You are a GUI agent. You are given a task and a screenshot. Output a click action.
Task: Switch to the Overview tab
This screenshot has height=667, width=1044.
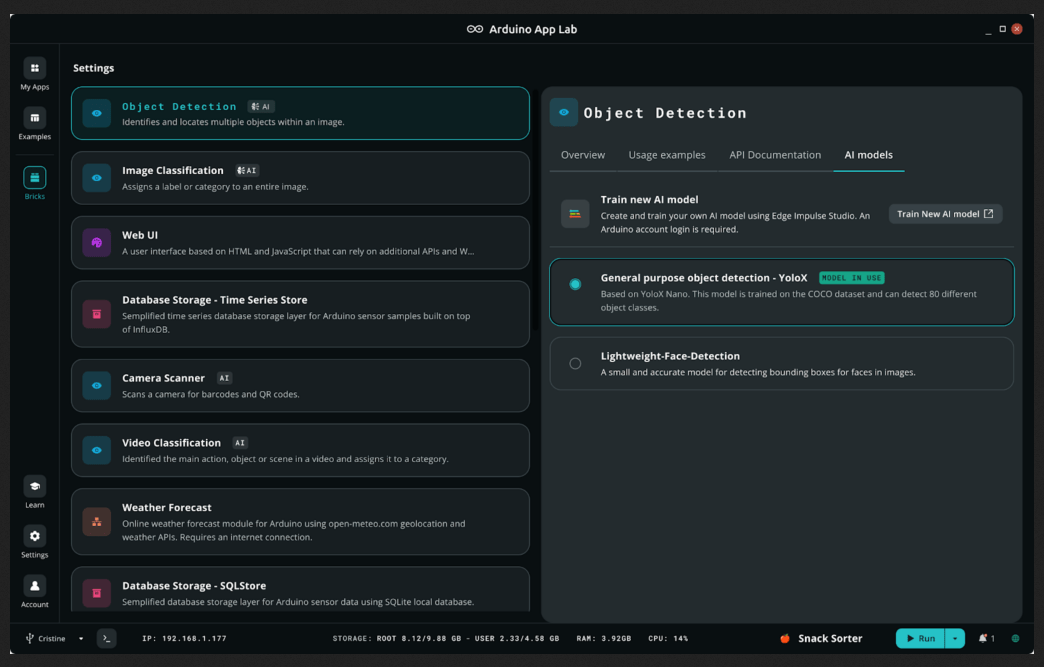click(x=582, y=155)
